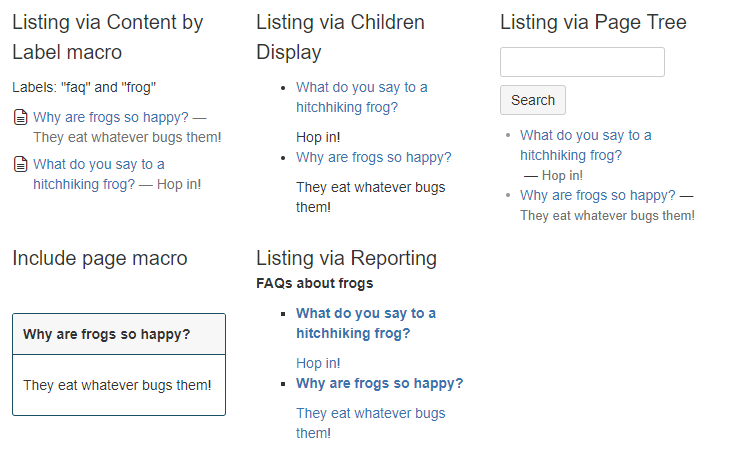Open Why are frogs so happy under Children Display
The height and width of the screenshot is (450, 735).
tap(374, 158)
